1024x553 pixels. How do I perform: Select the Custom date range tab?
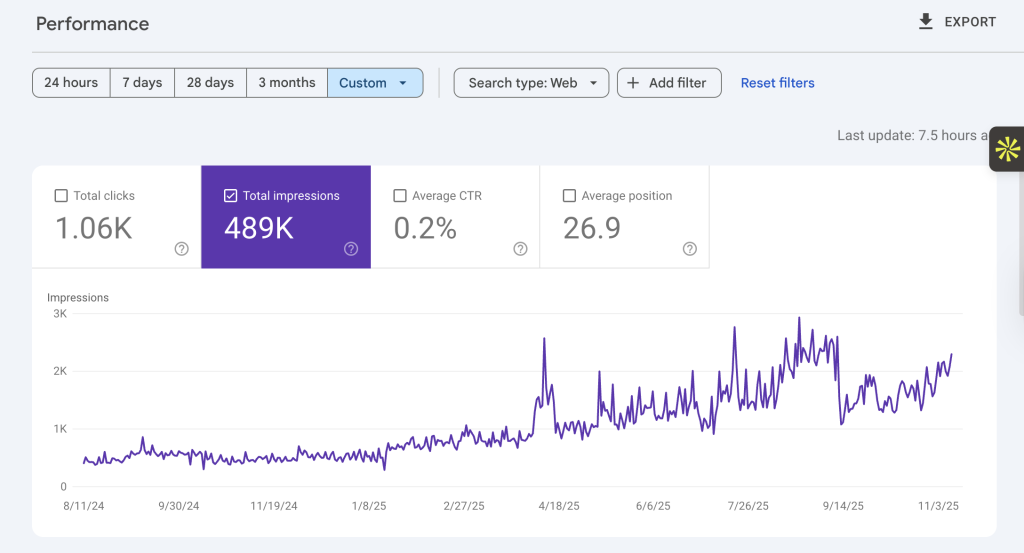pos(375,83)
